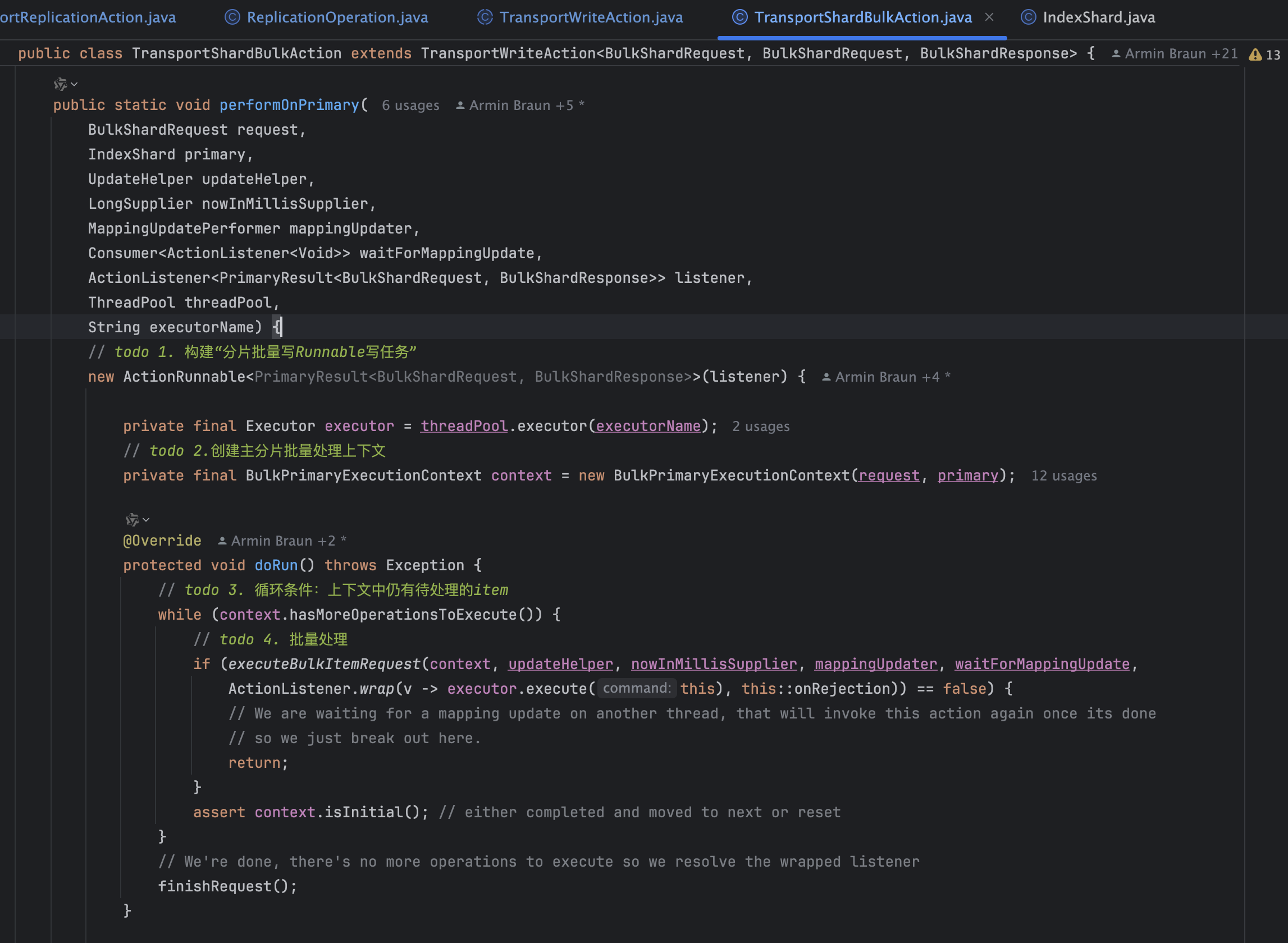Open author hint Armin Braun +5
Screen dimensions: 1288x943
coord(520,106)
